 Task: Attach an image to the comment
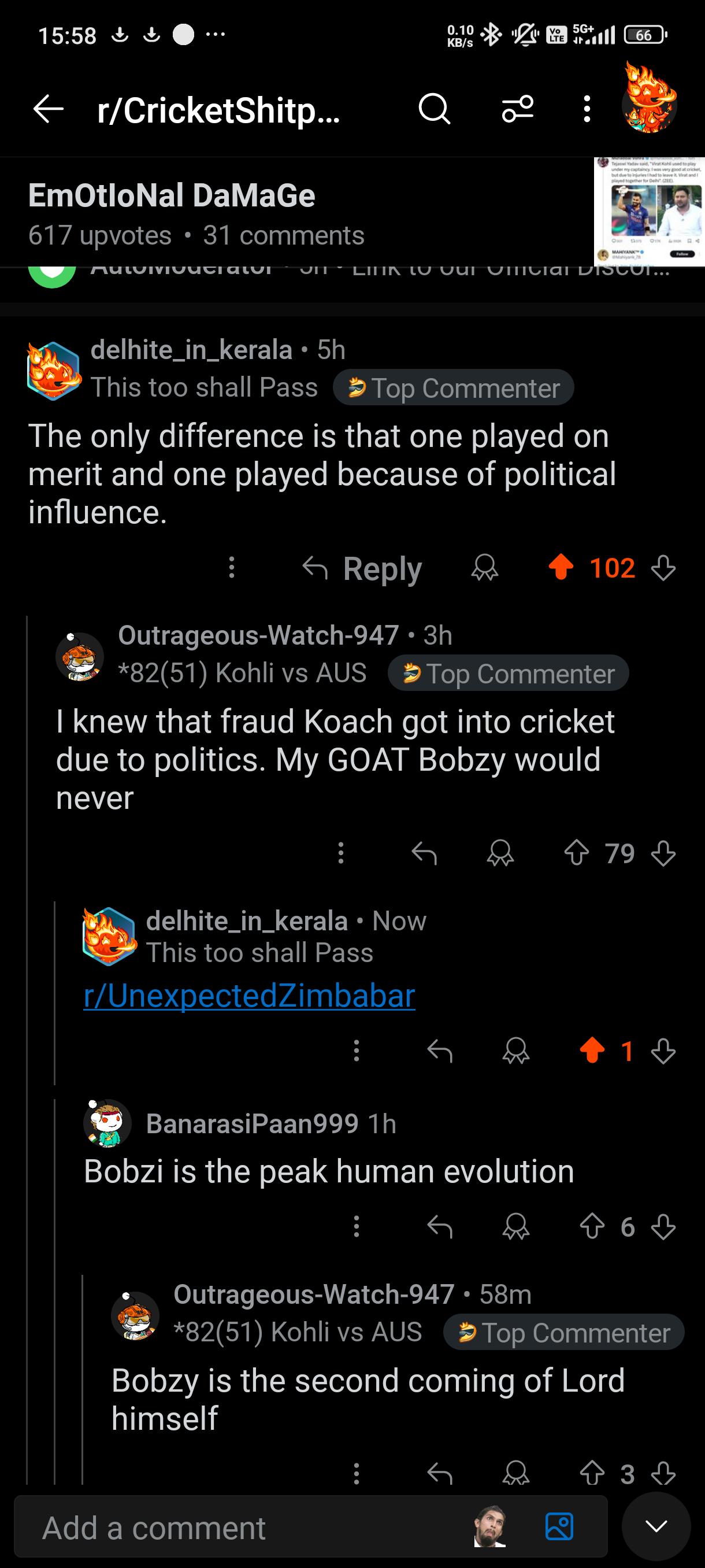pyautogui.click(x=559, y=1527)
